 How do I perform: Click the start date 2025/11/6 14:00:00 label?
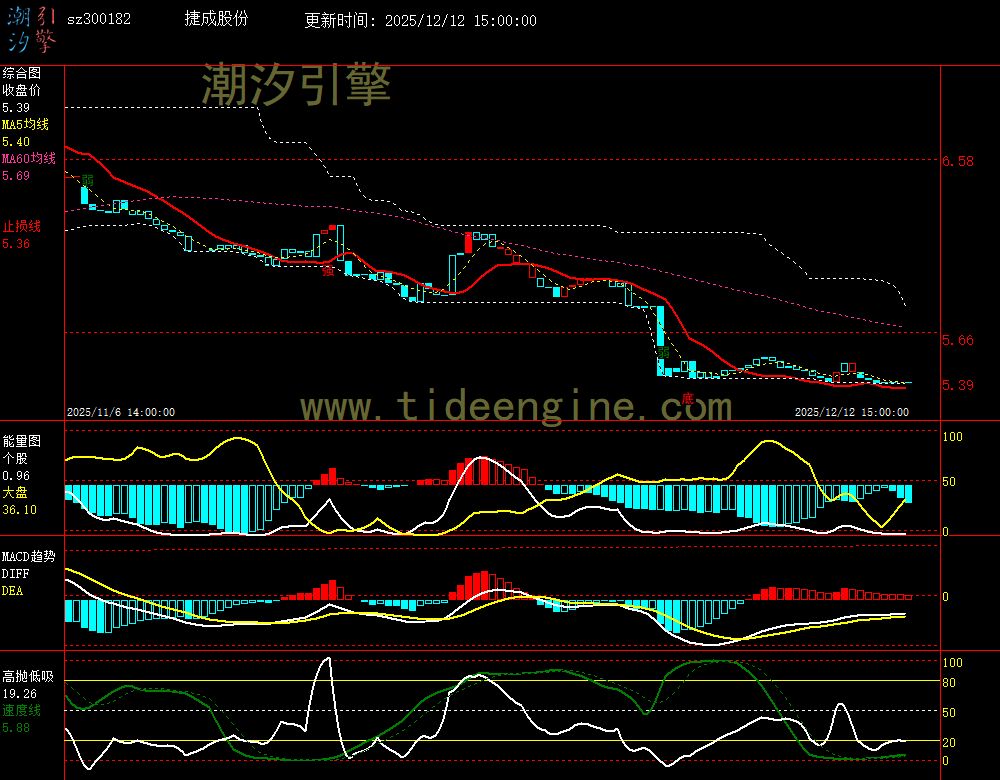(x=121, y=411)
